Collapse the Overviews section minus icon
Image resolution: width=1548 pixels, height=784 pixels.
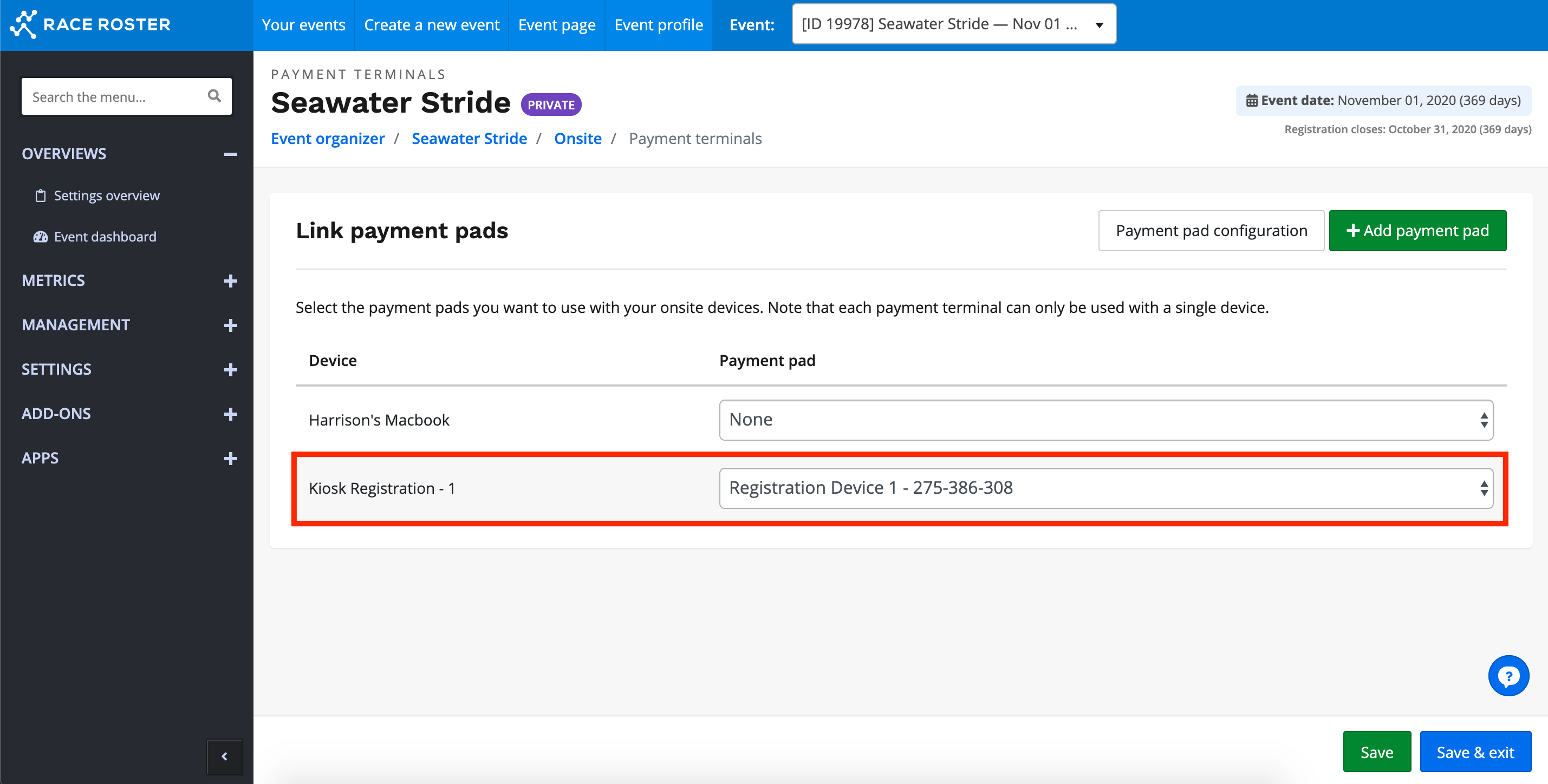[230, 154]
